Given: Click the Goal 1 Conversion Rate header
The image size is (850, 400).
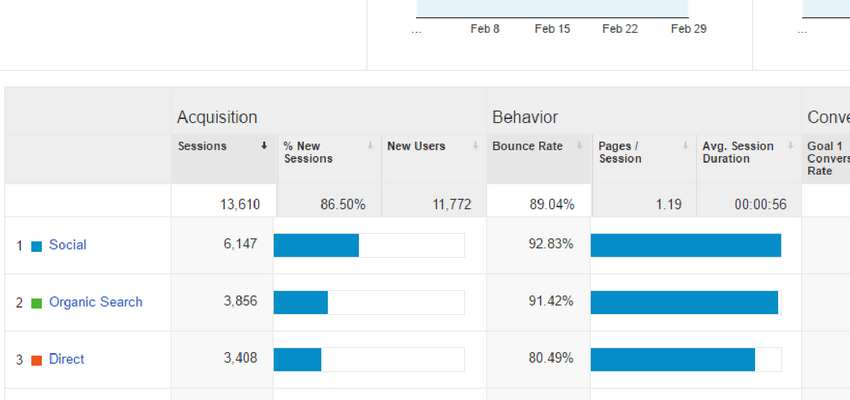Looking at the screenshot, I should coord(828,158).
